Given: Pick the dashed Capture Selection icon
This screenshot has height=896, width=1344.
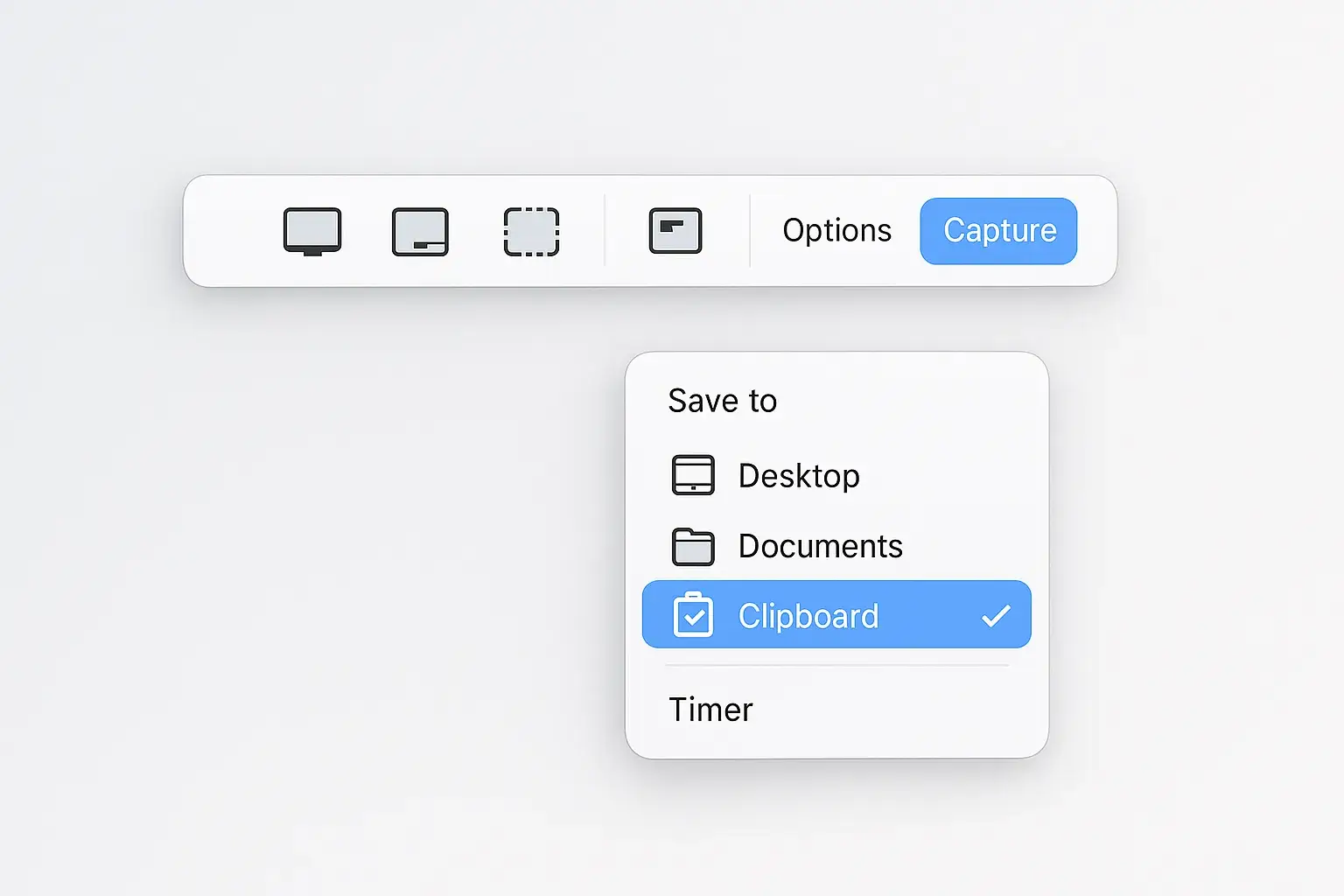Looking at the screenshot, I should click(x=531, y=232).
